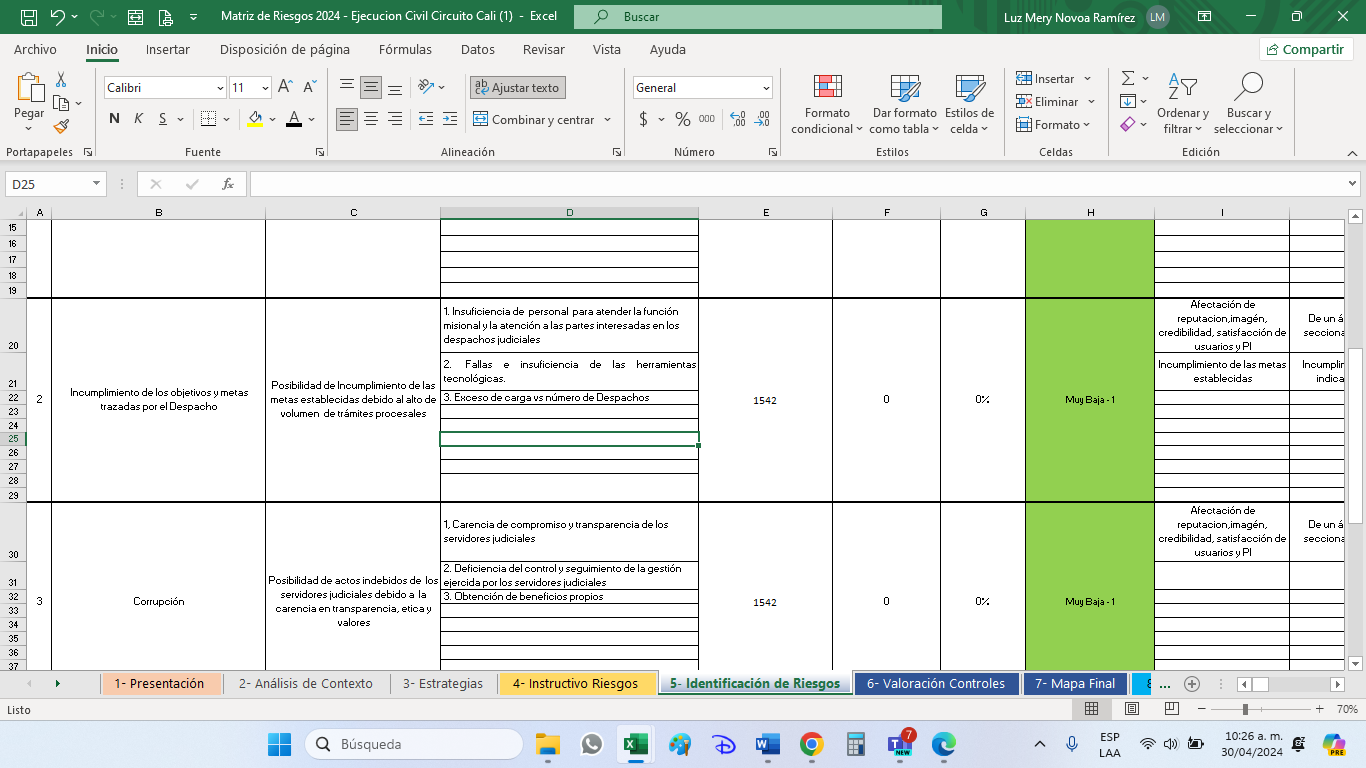Click the borders icon

pyautogui.click(x=208, y=119)
